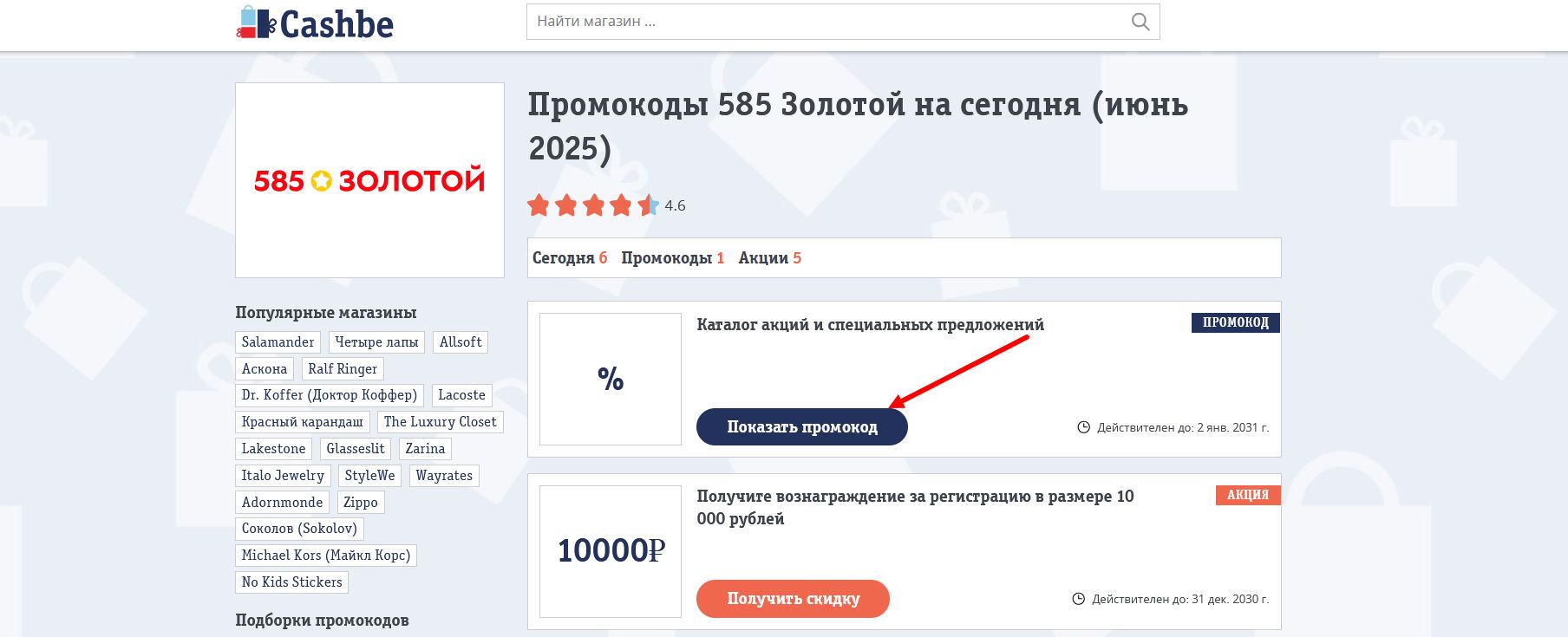
Task: Open The Luxury Closet store link
Action: (x=441, y=422)
